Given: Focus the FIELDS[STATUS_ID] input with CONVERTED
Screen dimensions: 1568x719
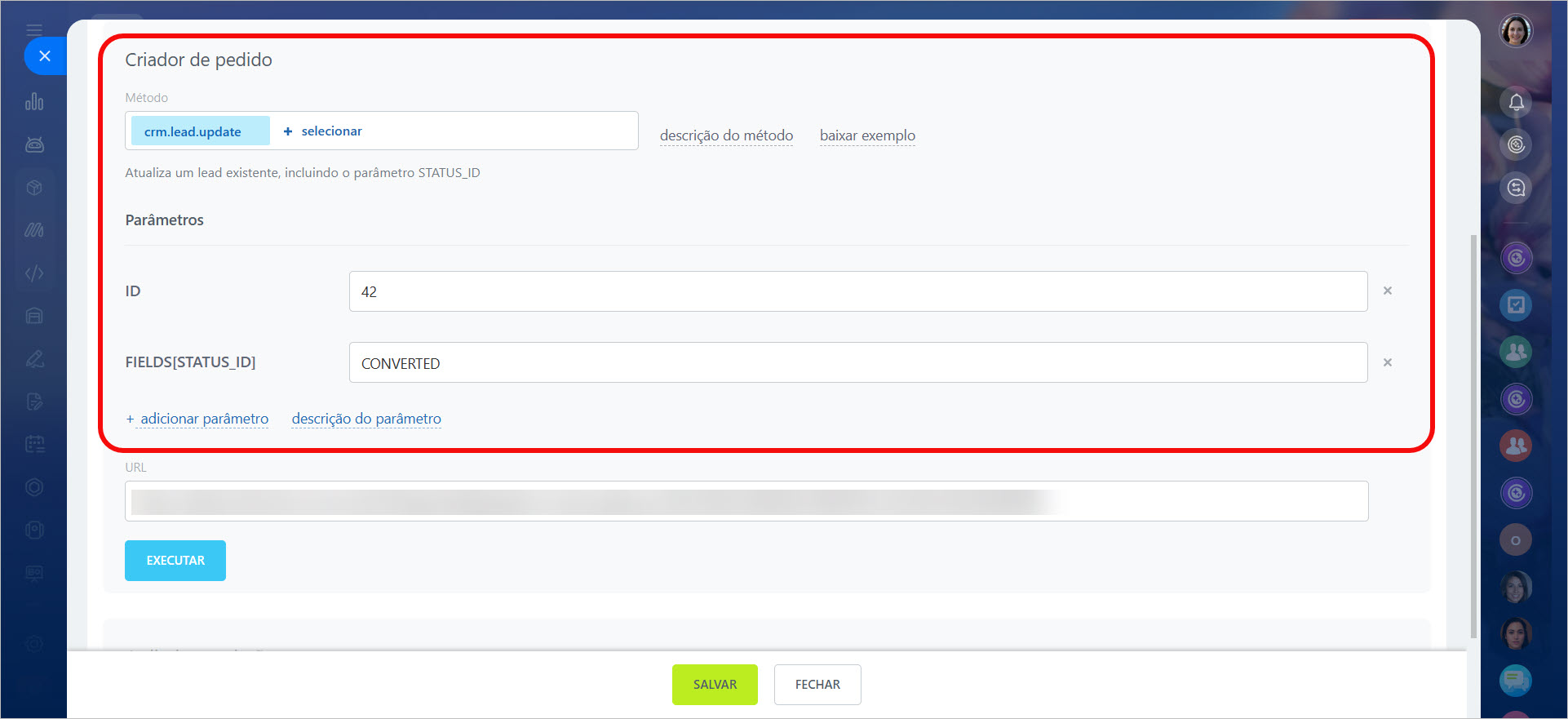Looking at the screenshot, I should [x=858, y=362].
